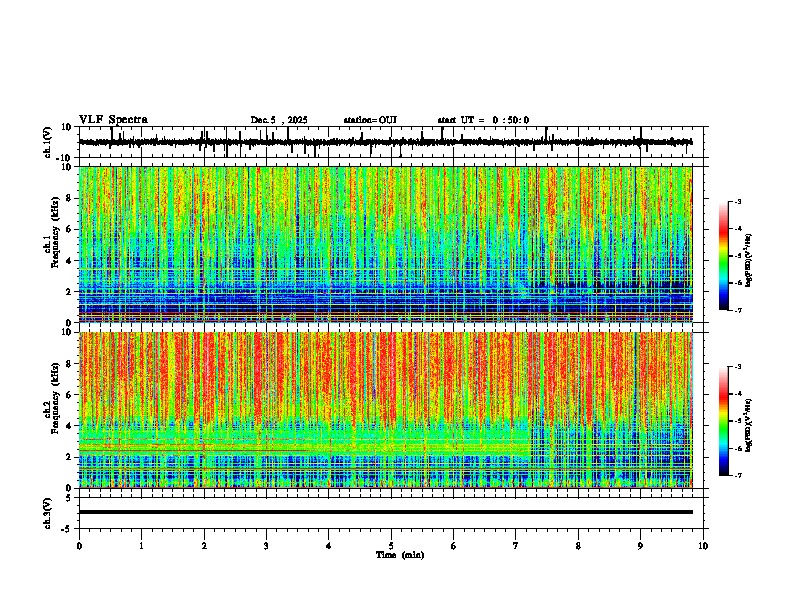
Task: Click time axis tick label "6"
Action: coord(454,546)
